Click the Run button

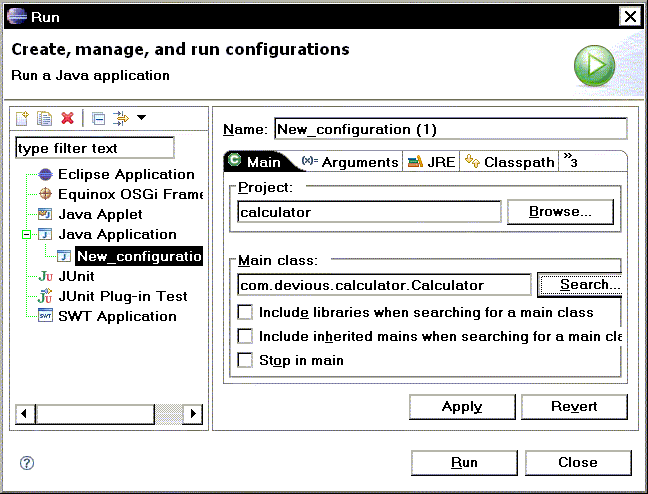click(464, 463)
